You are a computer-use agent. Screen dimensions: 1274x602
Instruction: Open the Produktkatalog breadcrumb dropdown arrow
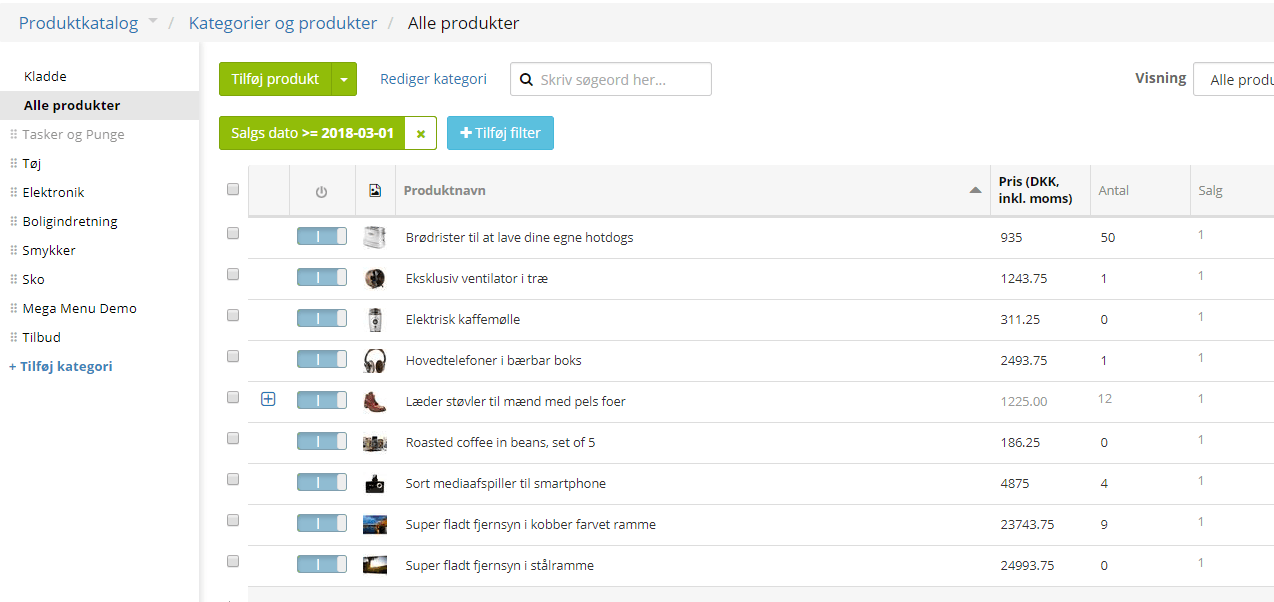click(x=153, y=21)
